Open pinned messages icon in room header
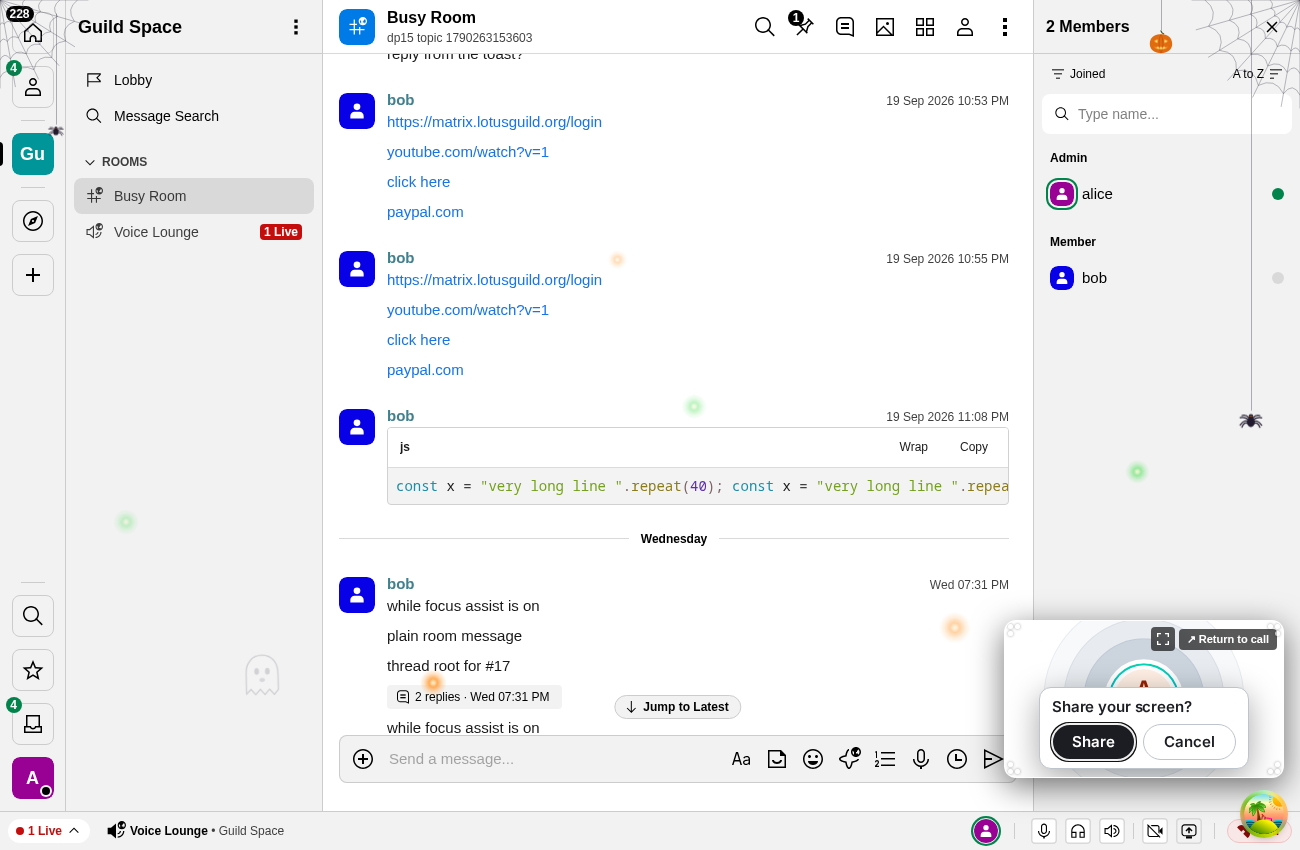Screen dimensions: 1300x850 coord(804,27)
